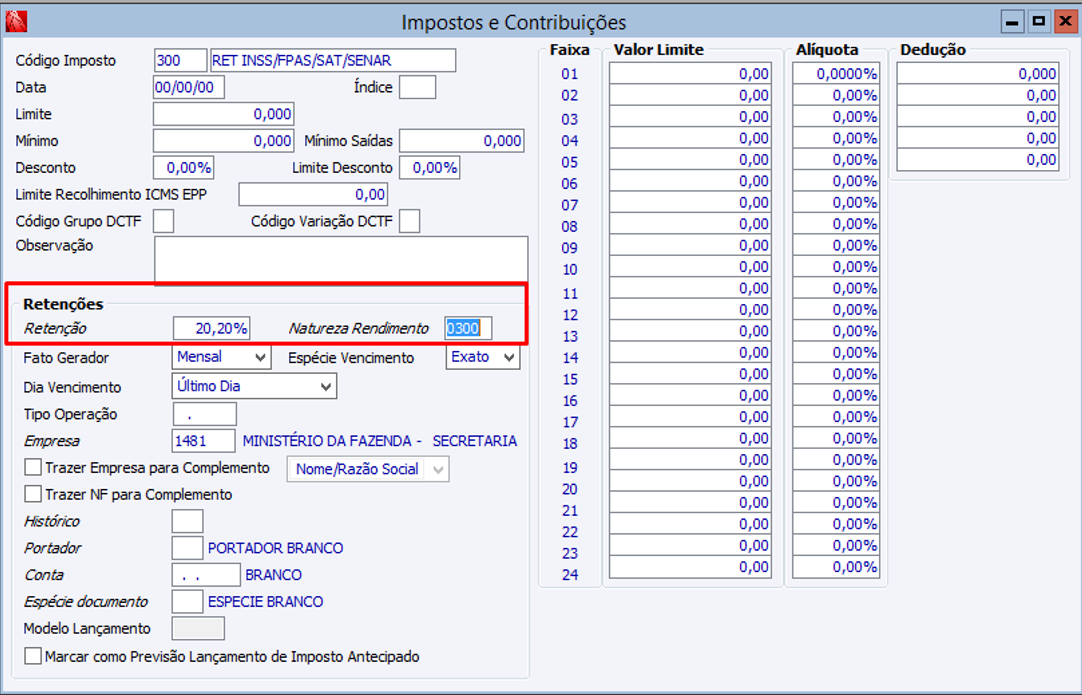Click inside the Observação text area
This screenshot has width=1082, height=695.
pyautogui.click(x=341, y=259)
